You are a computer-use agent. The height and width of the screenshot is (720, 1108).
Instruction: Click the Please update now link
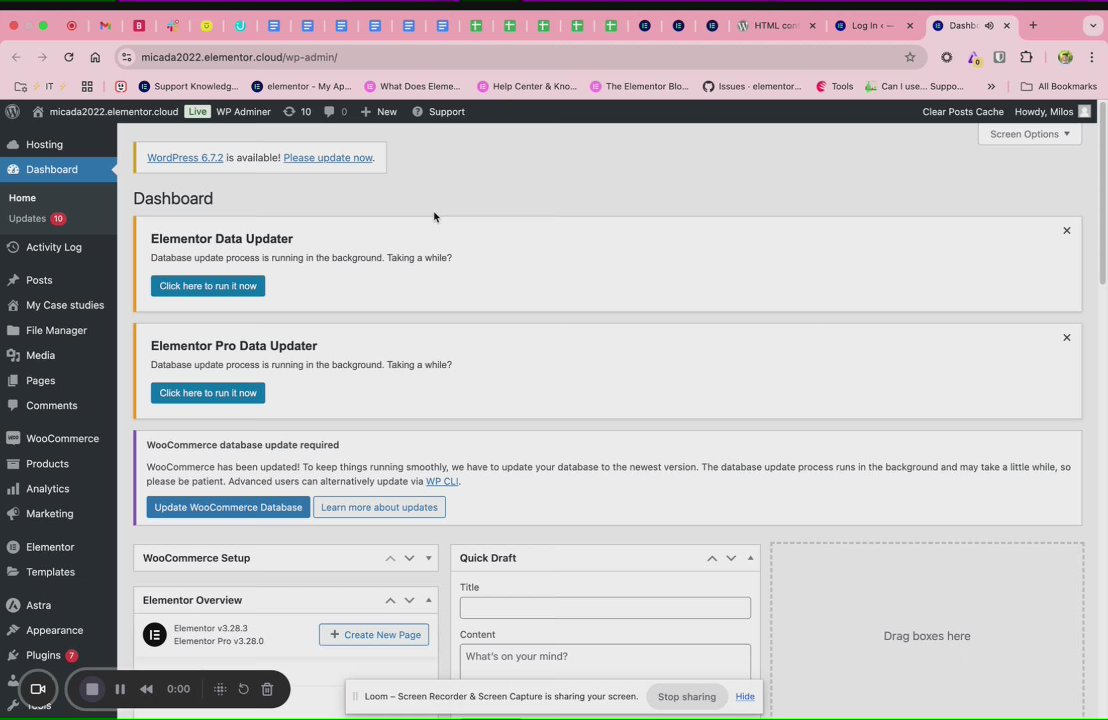[328, 158]
